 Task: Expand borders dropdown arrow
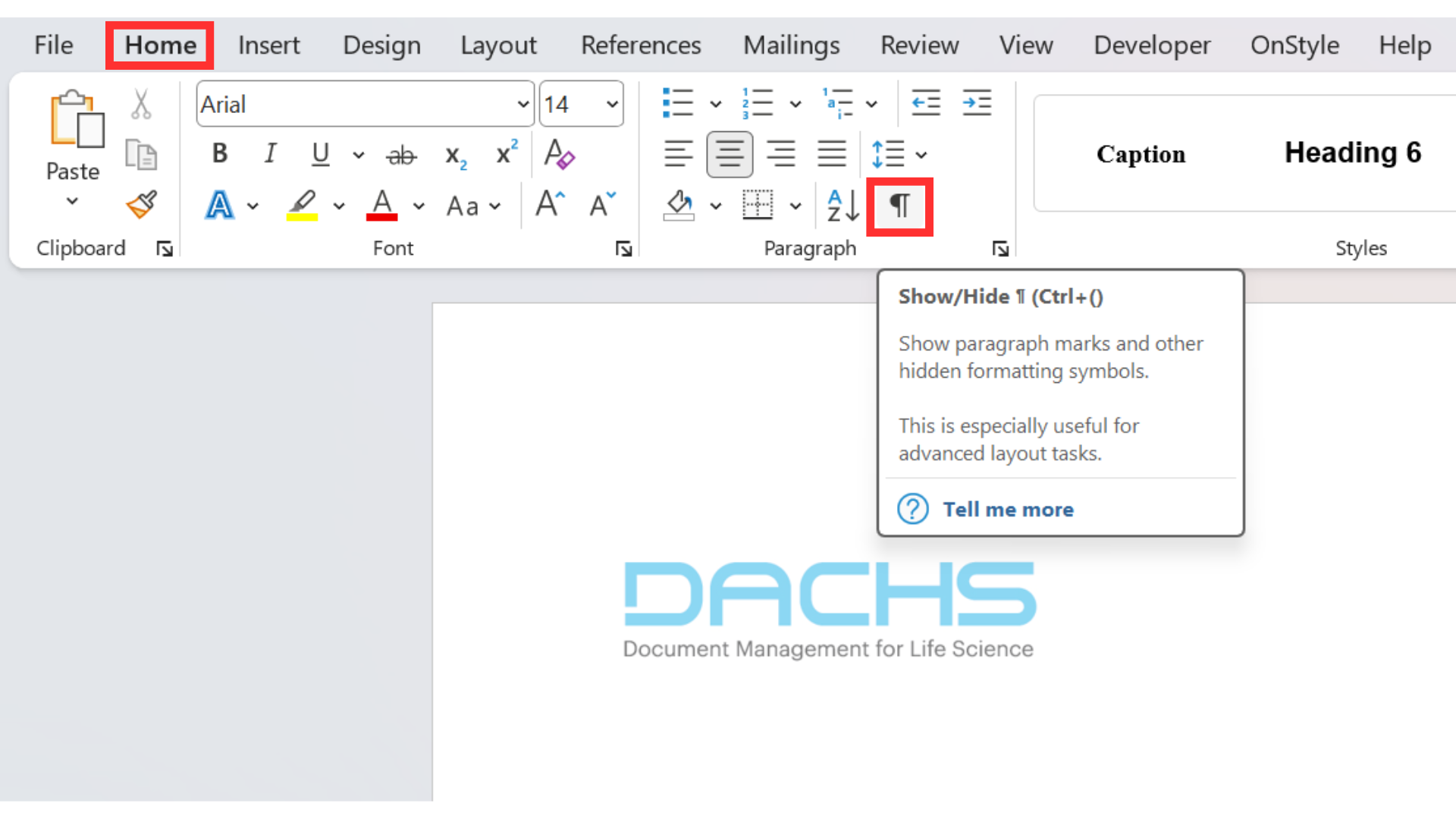[x=795, y=206]
